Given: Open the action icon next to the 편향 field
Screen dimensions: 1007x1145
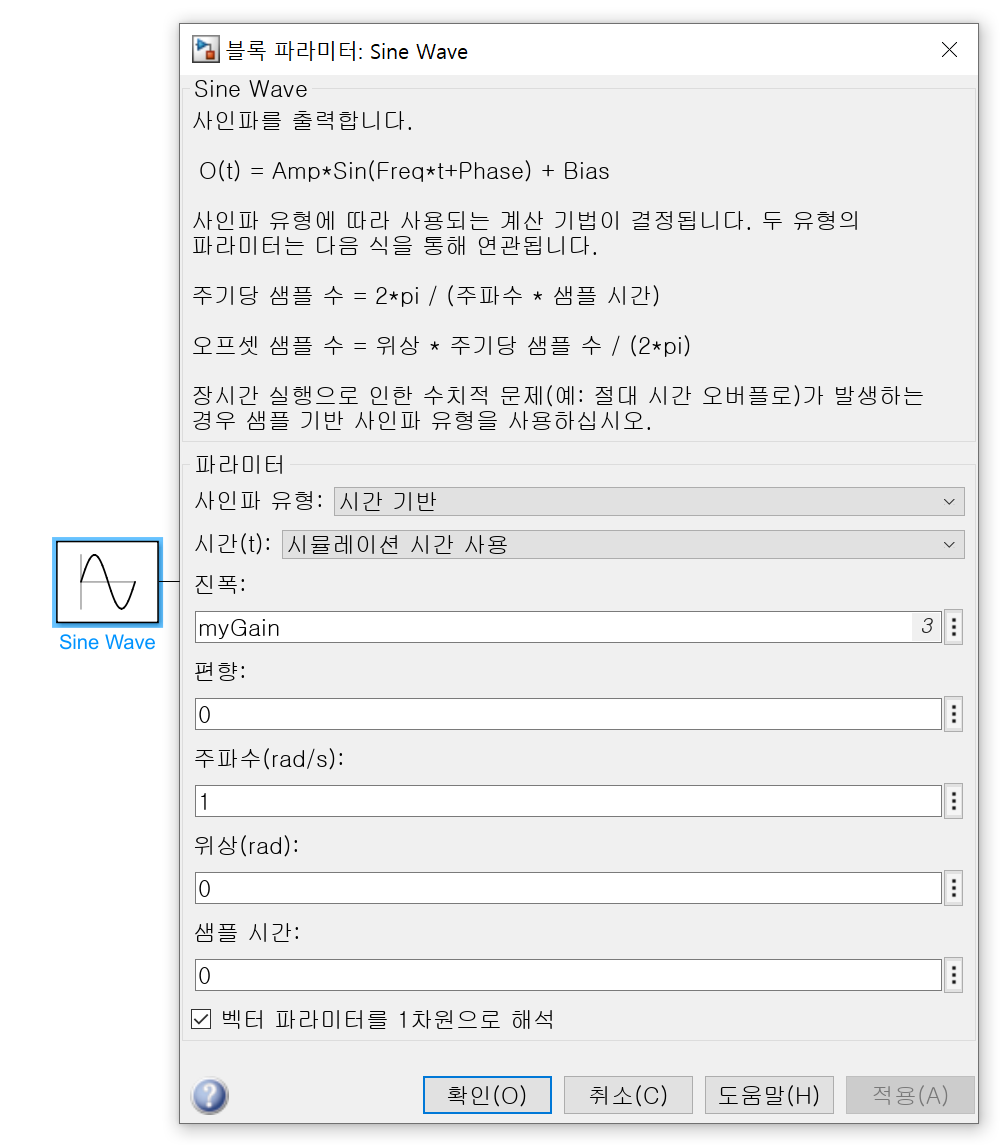Looking at the screenshot, I should click(953, 714).
